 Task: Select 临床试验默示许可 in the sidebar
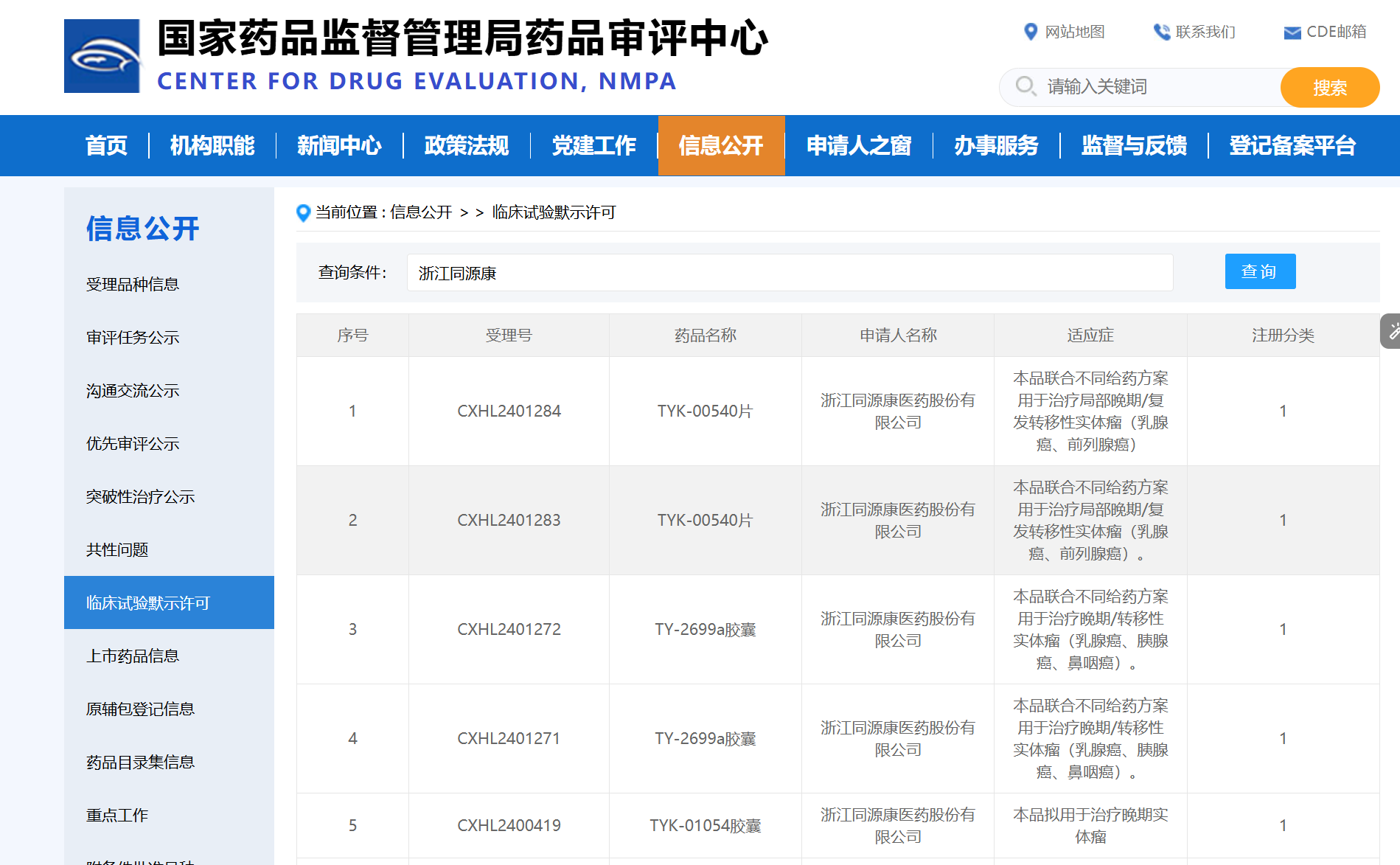point(169,602)
